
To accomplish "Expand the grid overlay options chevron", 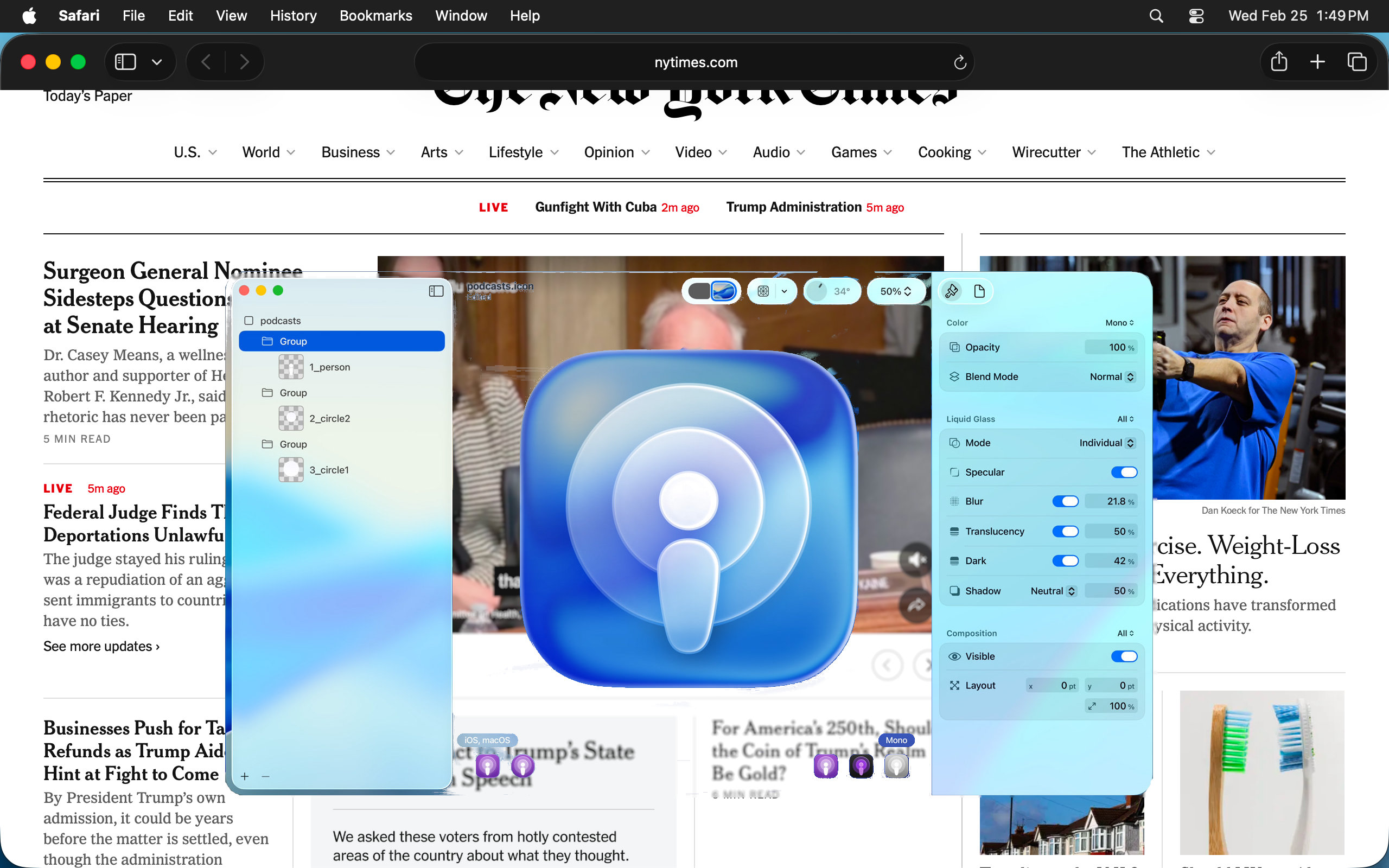I will click(x=785, y=291).
